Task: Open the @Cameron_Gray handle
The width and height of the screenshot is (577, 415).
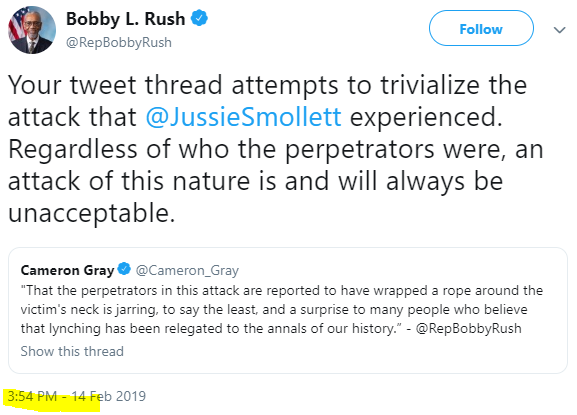Action: (x=187, y=271)
